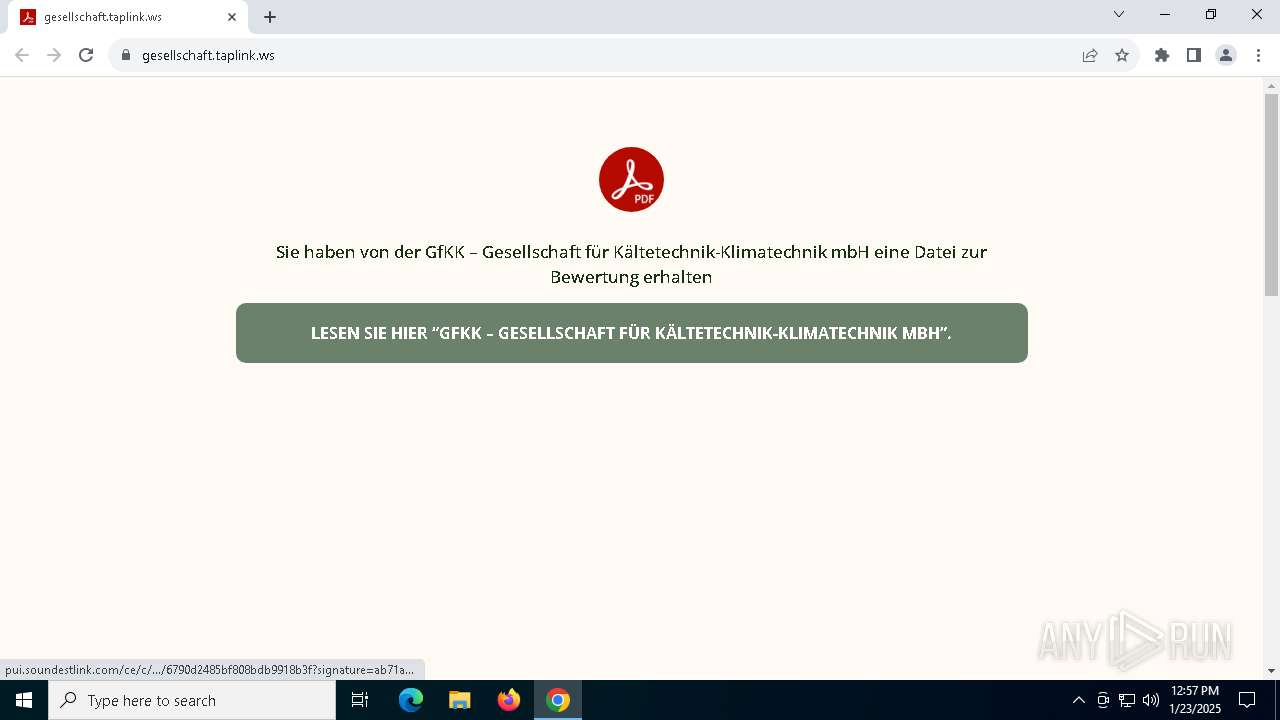The height and width of the screenshot is (720, 1280).
Task: Open the notification center icon
Action: (x=1247, y=700)
